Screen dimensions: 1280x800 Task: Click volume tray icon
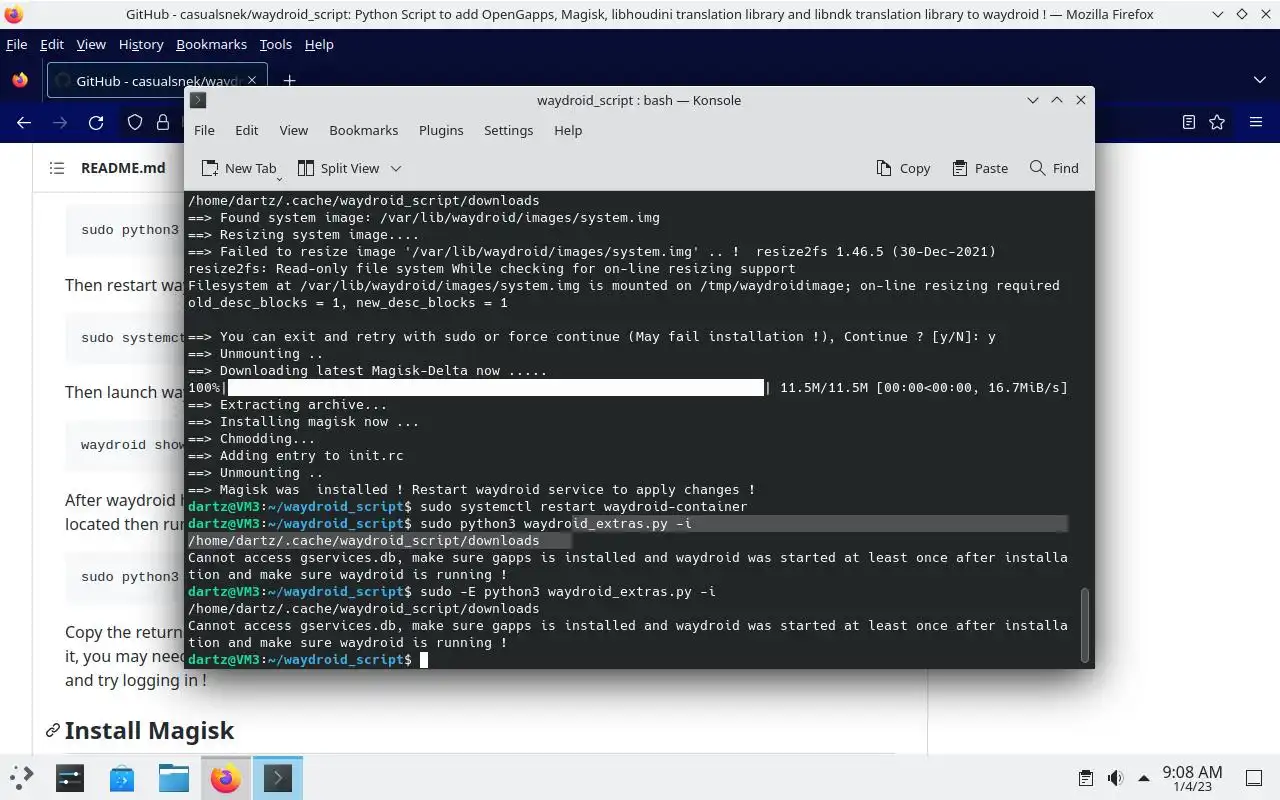tap(1115, 777)
